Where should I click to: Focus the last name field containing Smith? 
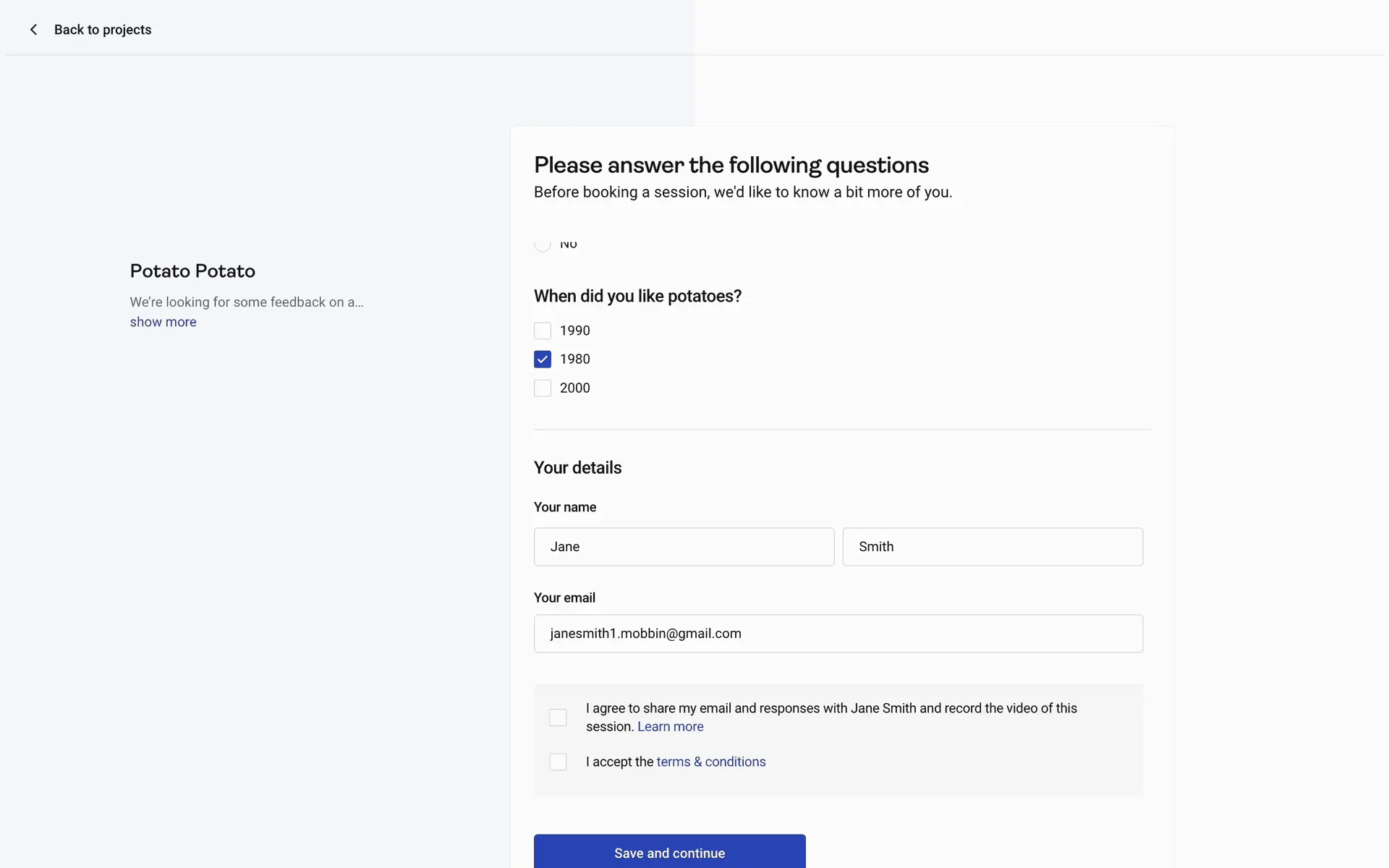click(993, 547)
